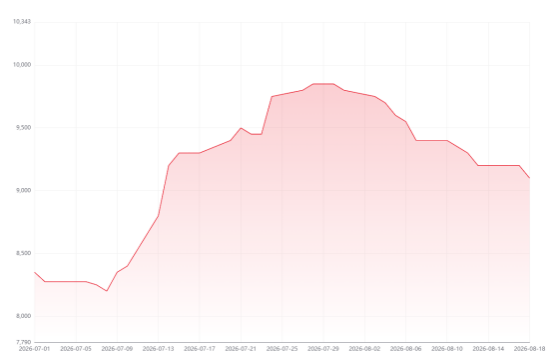Select the 2026-07-25 x-axis label

(282, 349)
